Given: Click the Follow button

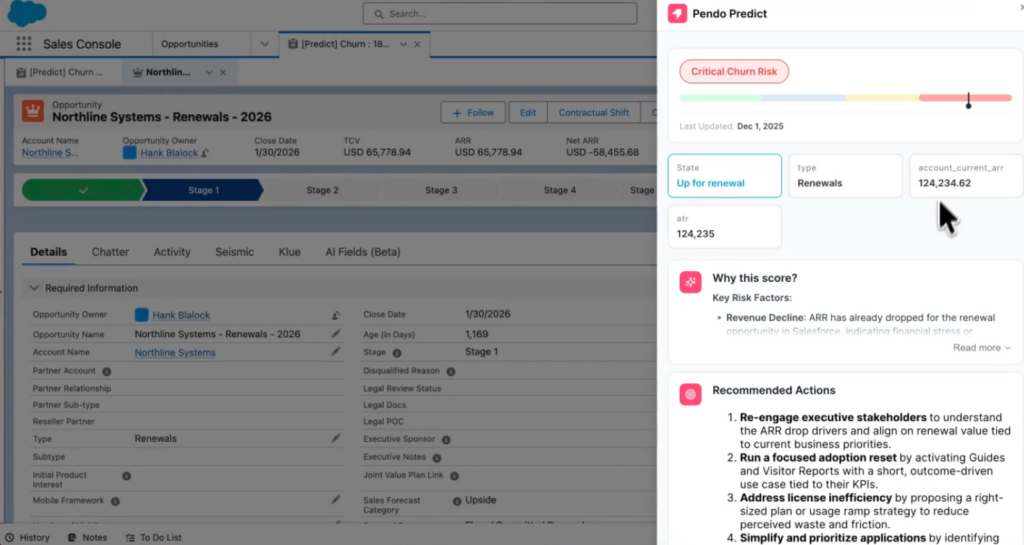Looking at the screenshot, I should click(473, 112).
